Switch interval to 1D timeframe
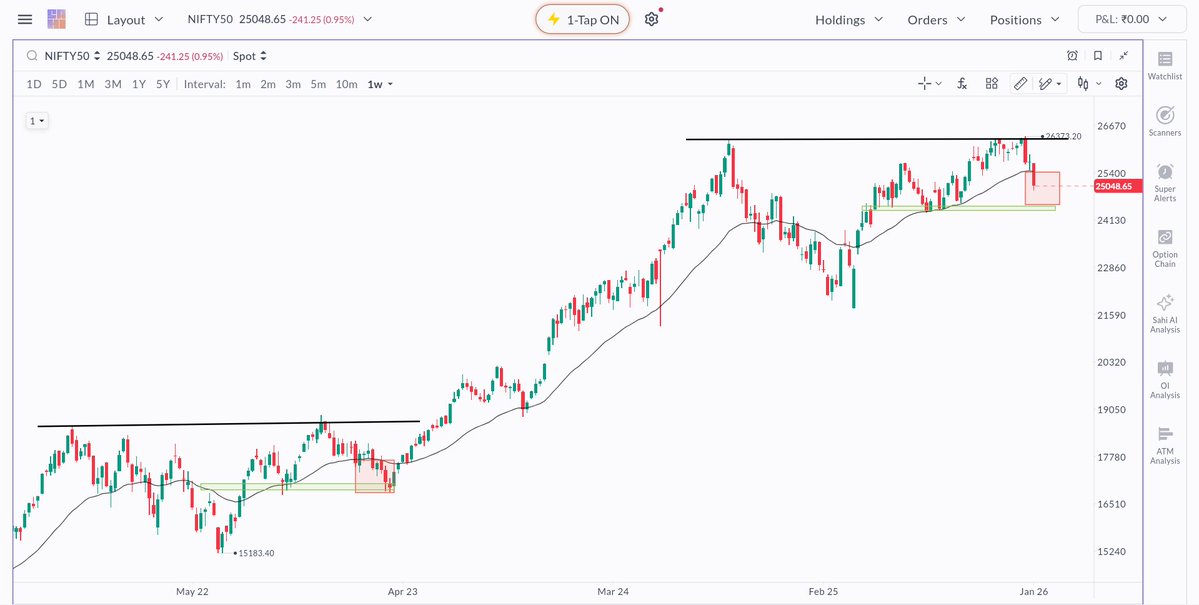 (x=33, y=84)
